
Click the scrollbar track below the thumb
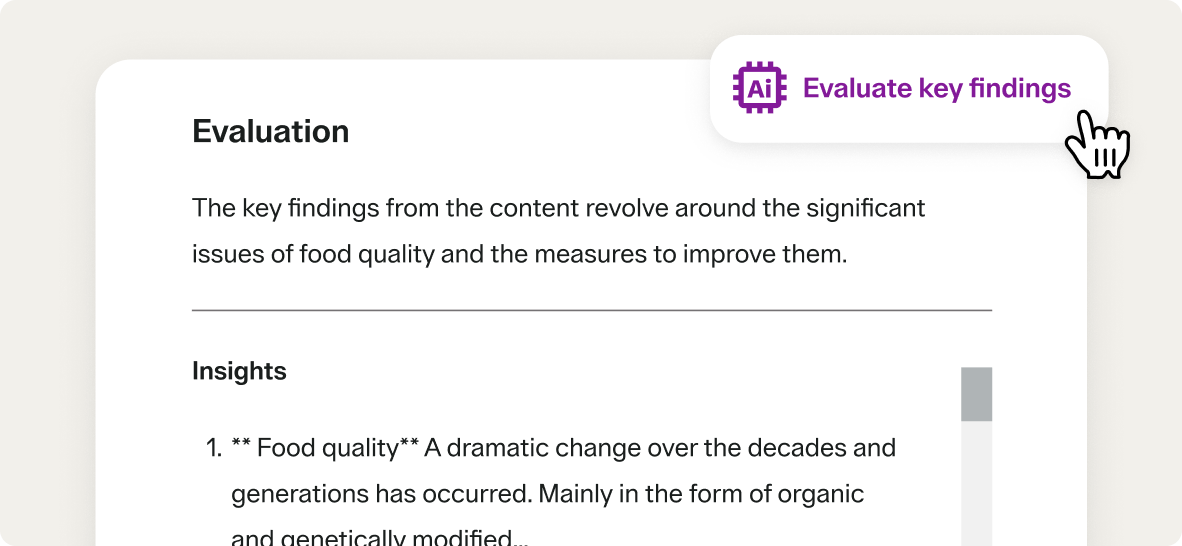coord(976,480)
